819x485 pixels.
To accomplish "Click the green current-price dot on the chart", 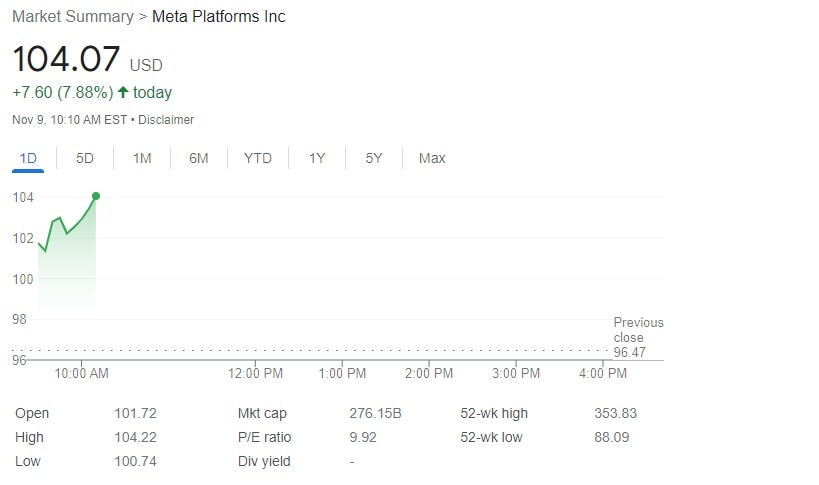I will [96, 196].
